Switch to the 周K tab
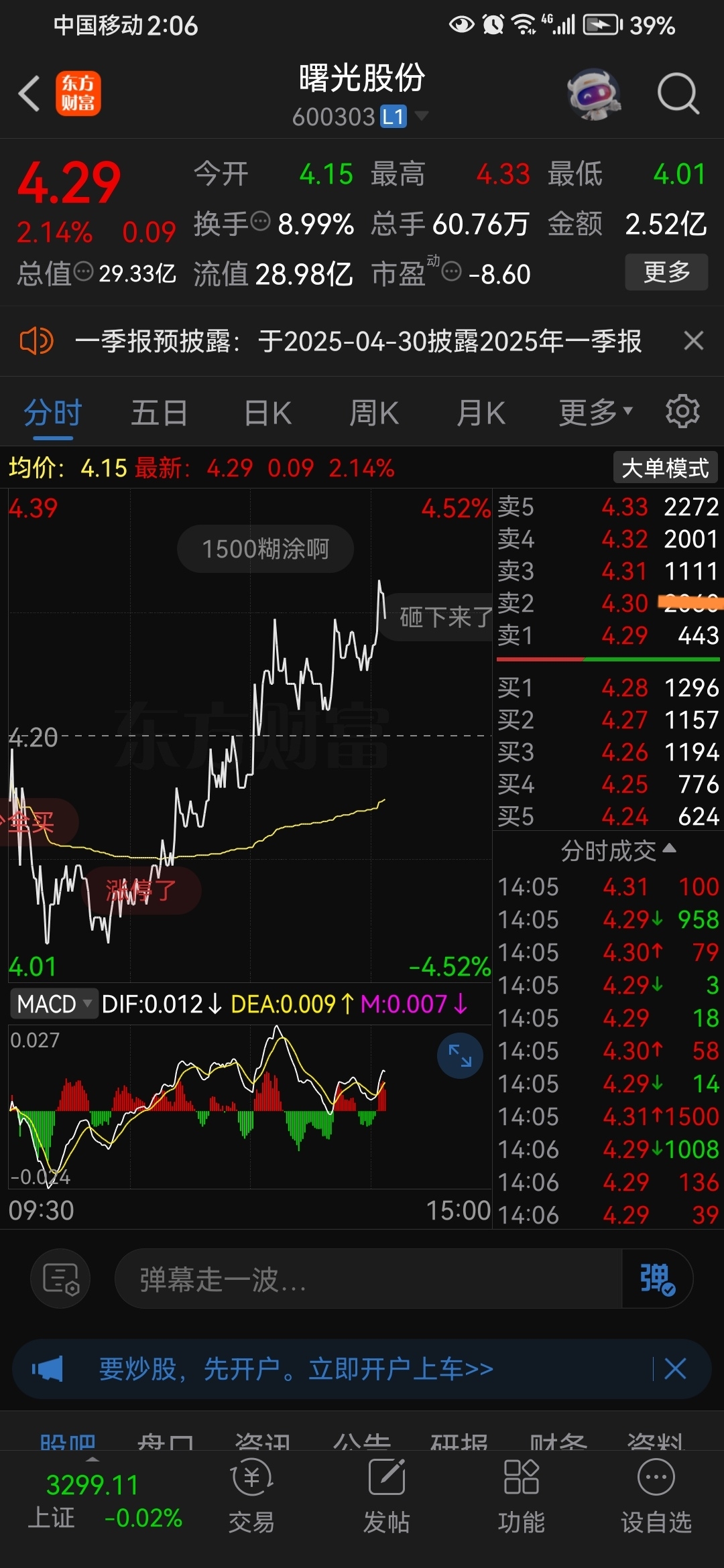 click(374, 413)
